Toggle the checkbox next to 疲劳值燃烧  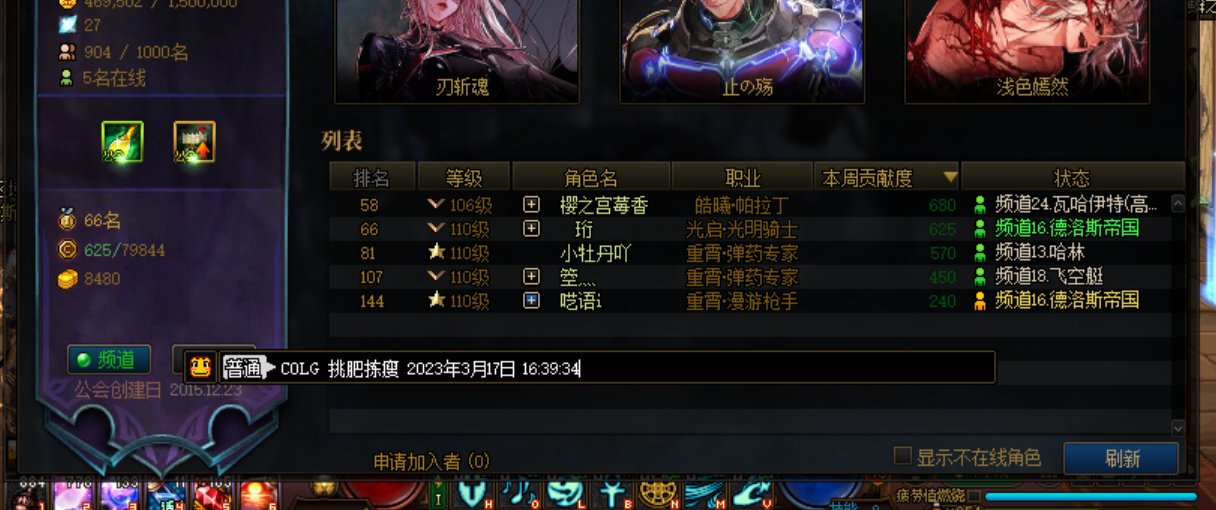point(974,496)
